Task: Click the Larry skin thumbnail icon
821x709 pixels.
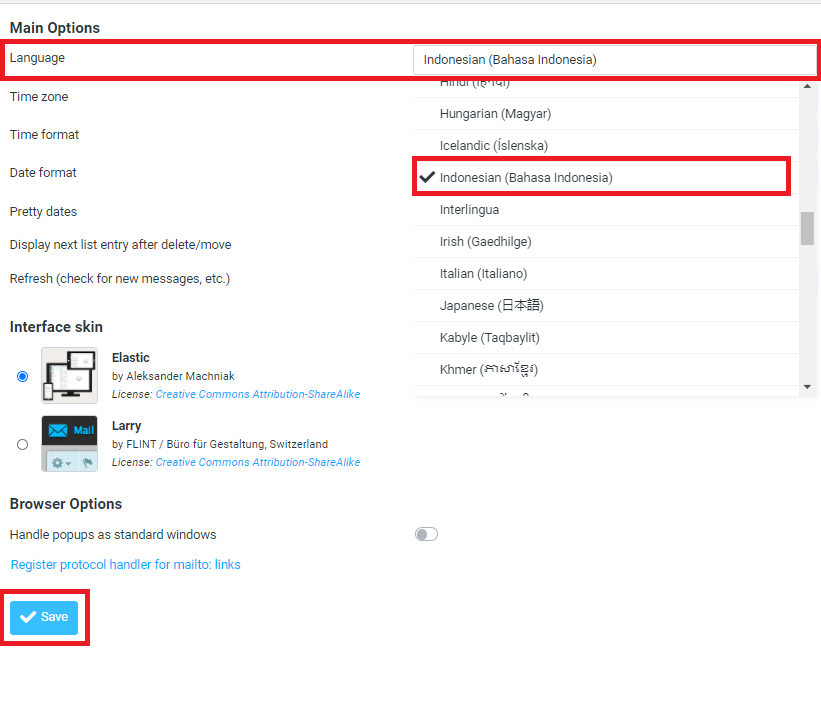Action: pos(69,443)
